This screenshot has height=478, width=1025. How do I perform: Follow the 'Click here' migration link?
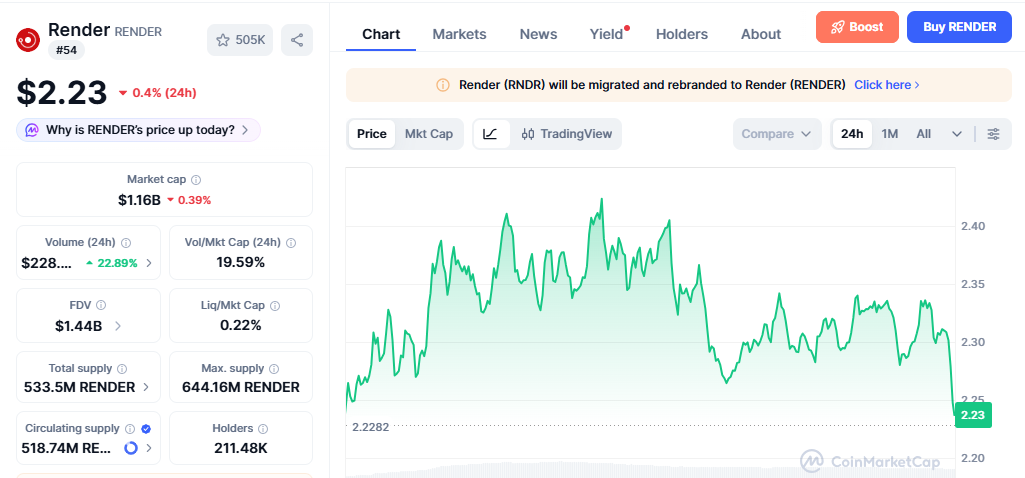click(887, 85)
